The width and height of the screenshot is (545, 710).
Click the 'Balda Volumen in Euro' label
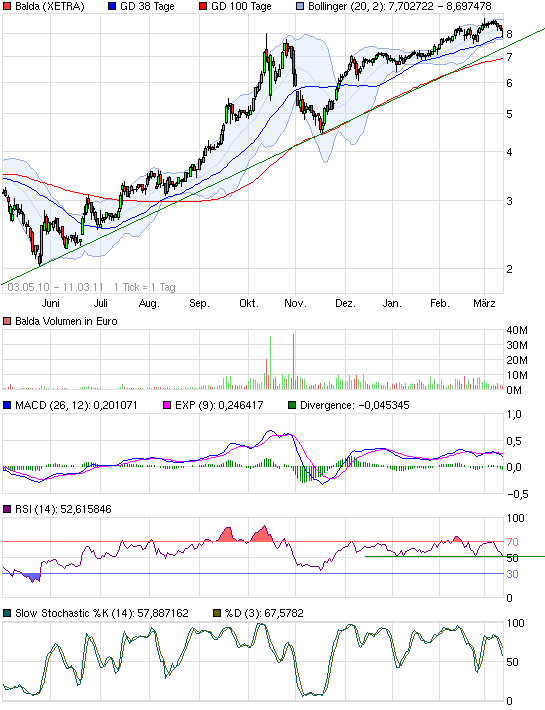pos(66,321)
